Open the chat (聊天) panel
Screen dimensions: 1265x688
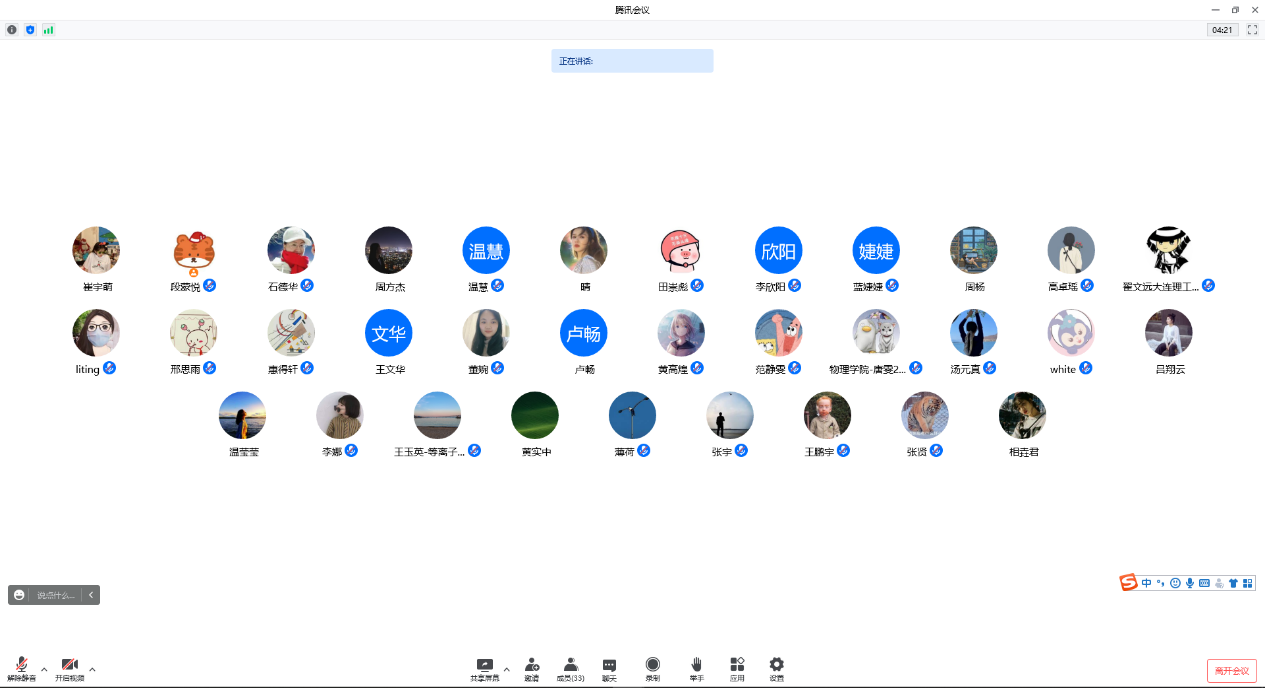click(609, 668)
